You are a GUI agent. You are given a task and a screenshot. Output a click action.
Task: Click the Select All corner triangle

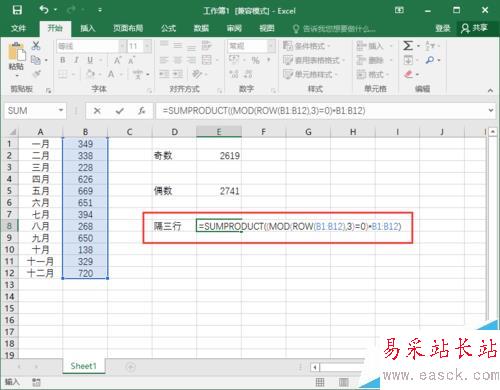tap(12, 132)
